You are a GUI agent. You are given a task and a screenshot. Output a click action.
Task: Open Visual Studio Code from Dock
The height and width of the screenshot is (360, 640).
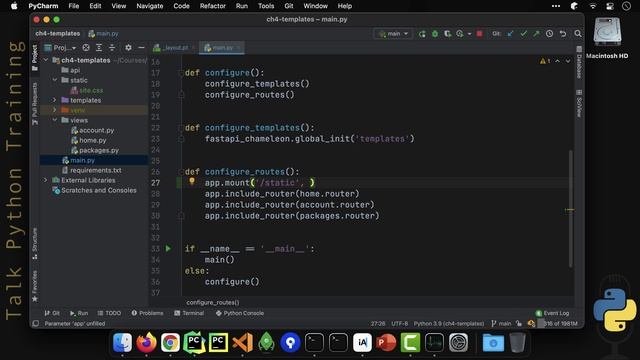242,342
